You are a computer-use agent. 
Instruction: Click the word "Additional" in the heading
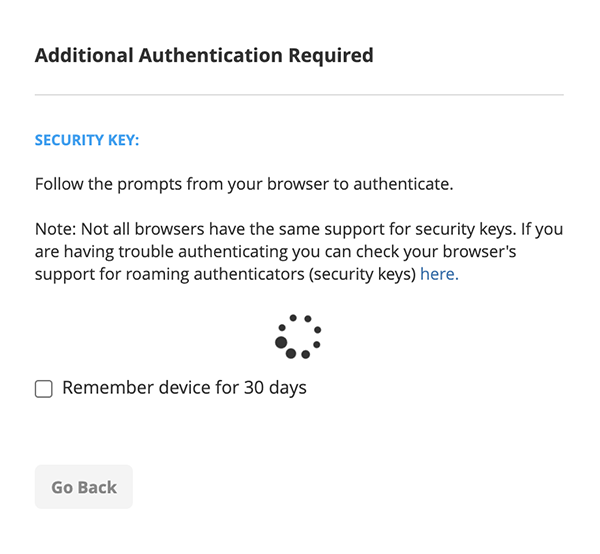click(82, 55)
